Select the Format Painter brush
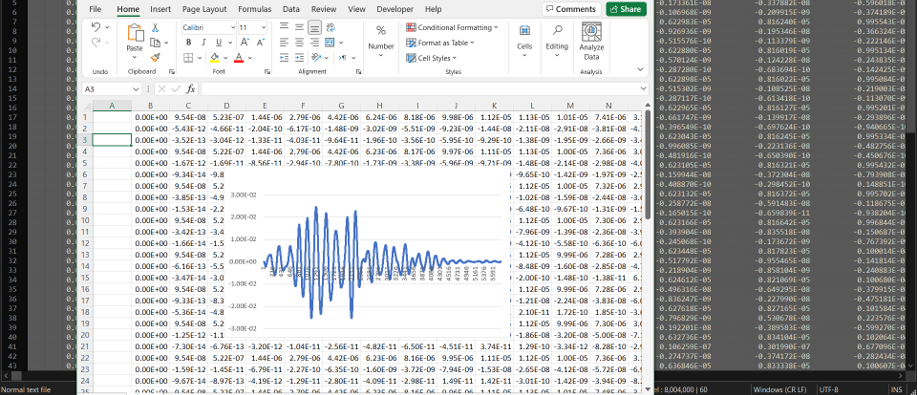 (156, 57)
